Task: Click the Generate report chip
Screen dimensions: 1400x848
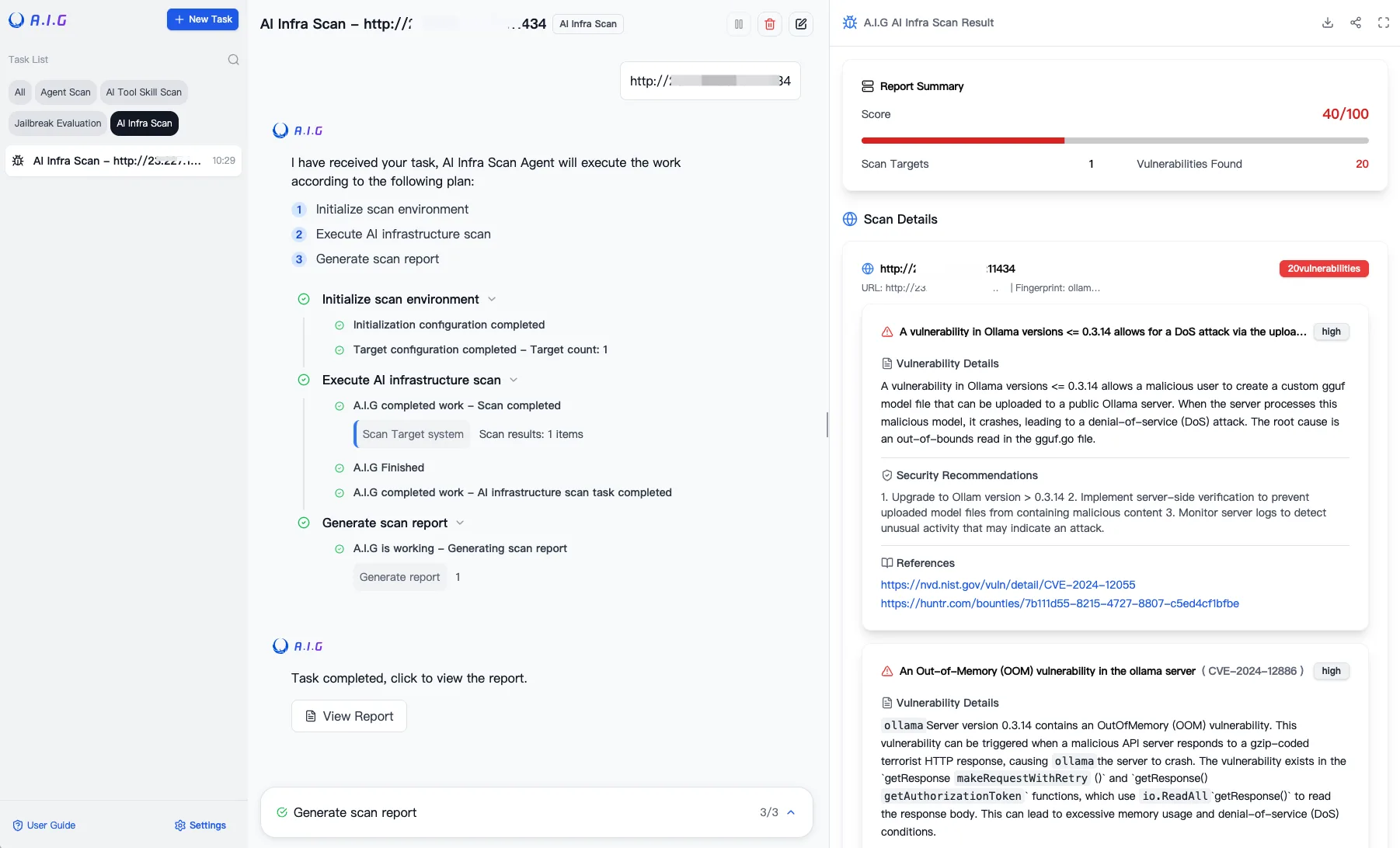Action: tap(400, 577)
